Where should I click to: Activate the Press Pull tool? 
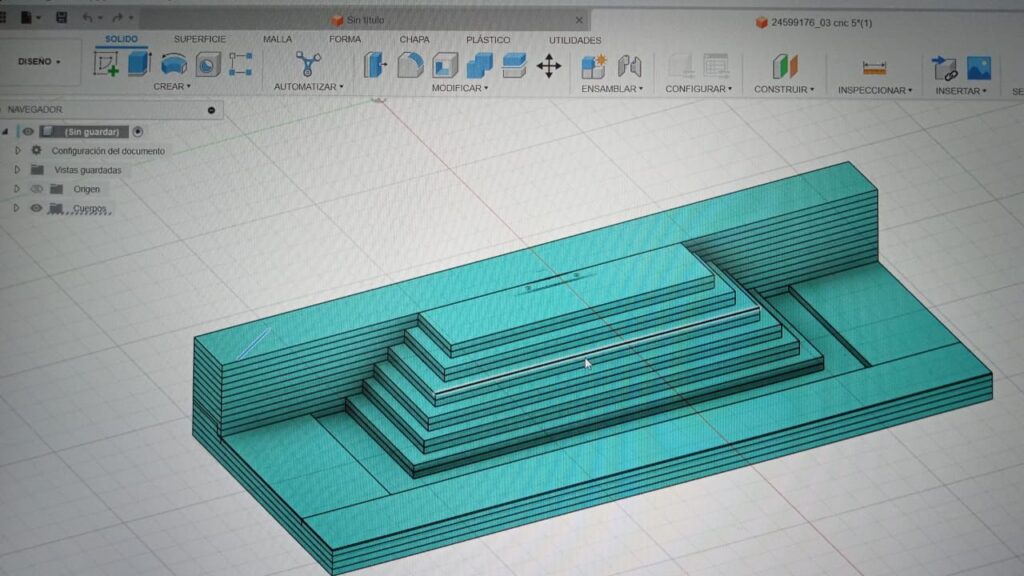[375, 66]
